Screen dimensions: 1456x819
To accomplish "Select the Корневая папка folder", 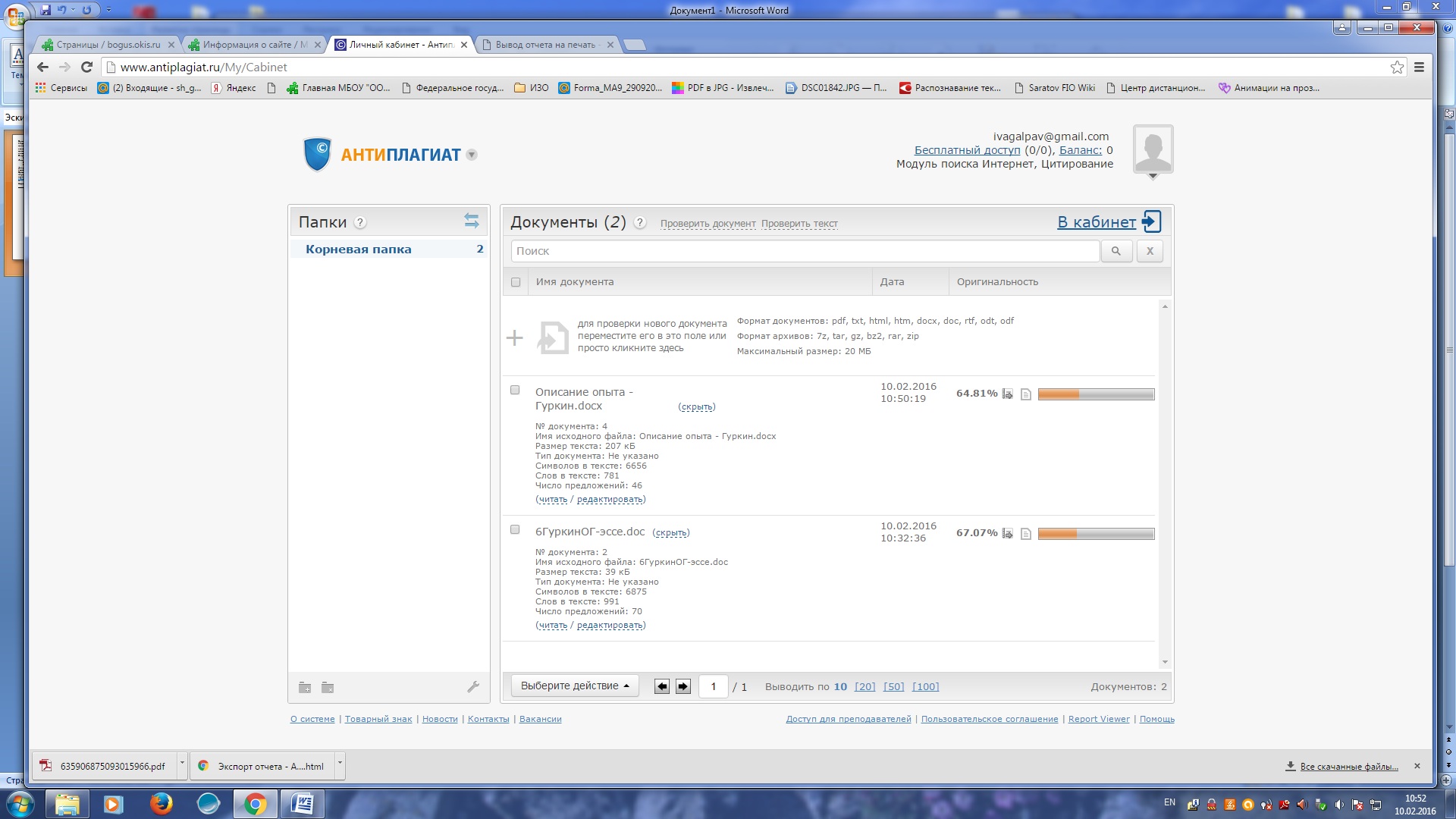I will tap(389, 249).
